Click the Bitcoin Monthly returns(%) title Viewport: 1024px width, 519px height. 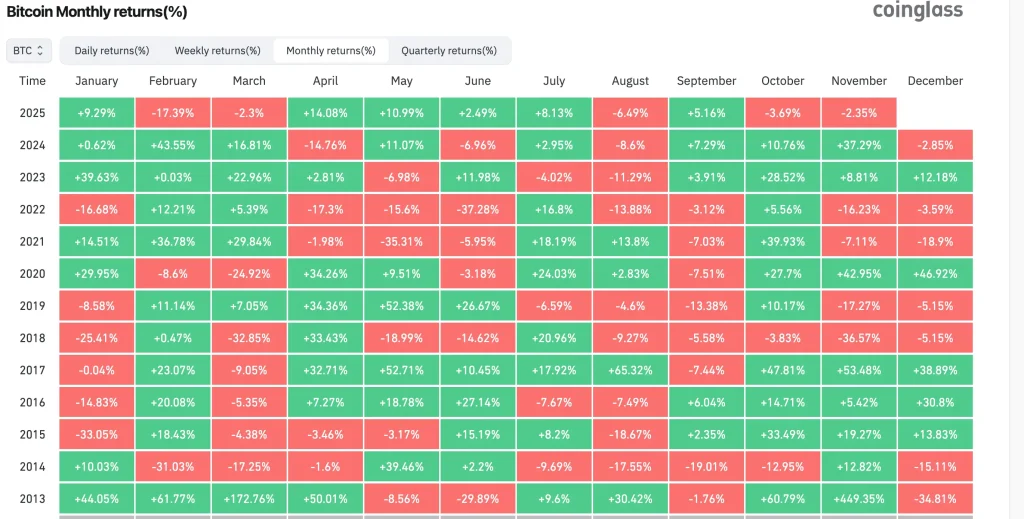click(97, 12)
